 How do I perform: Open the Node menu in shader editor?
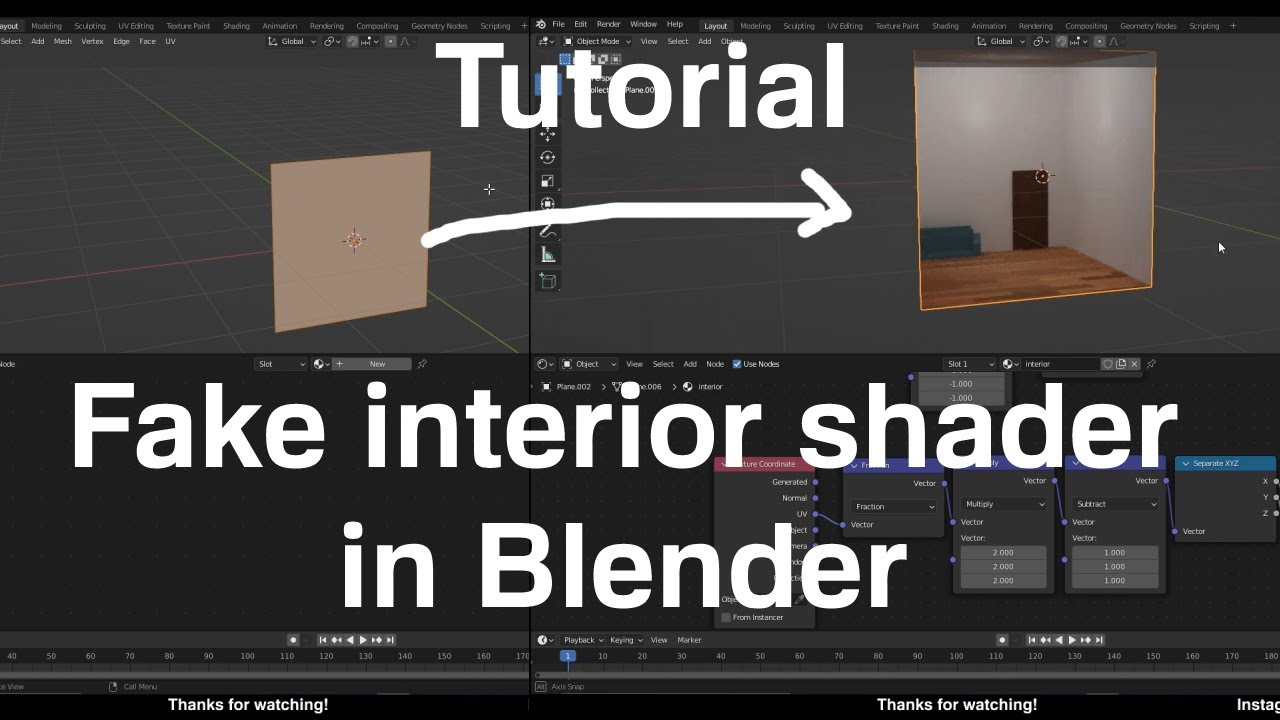tap(715, 364)
